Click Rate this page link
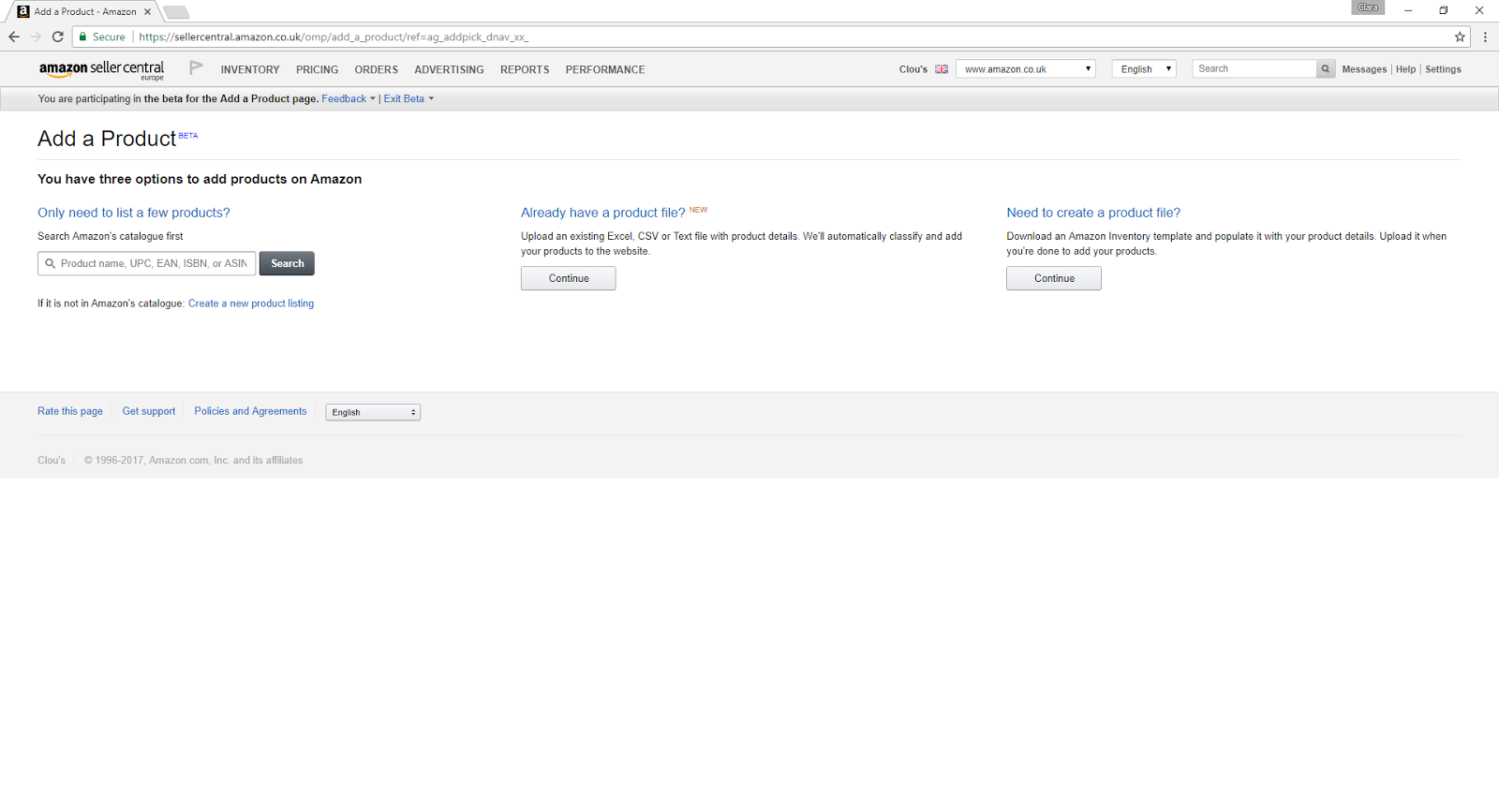The width and height of the screenshot is (1499, 812). 70,411
